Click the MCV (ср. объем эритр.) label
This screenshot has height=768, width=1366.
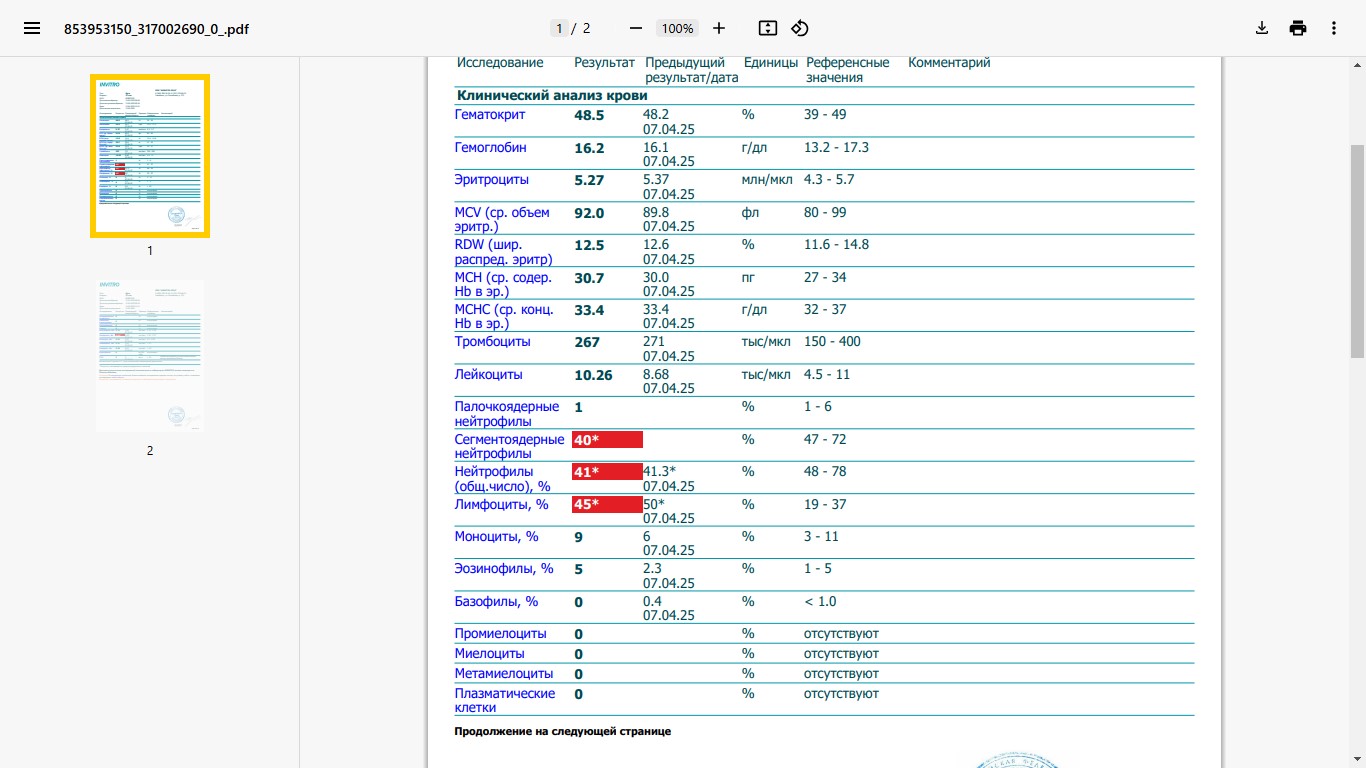pos(502,220)
